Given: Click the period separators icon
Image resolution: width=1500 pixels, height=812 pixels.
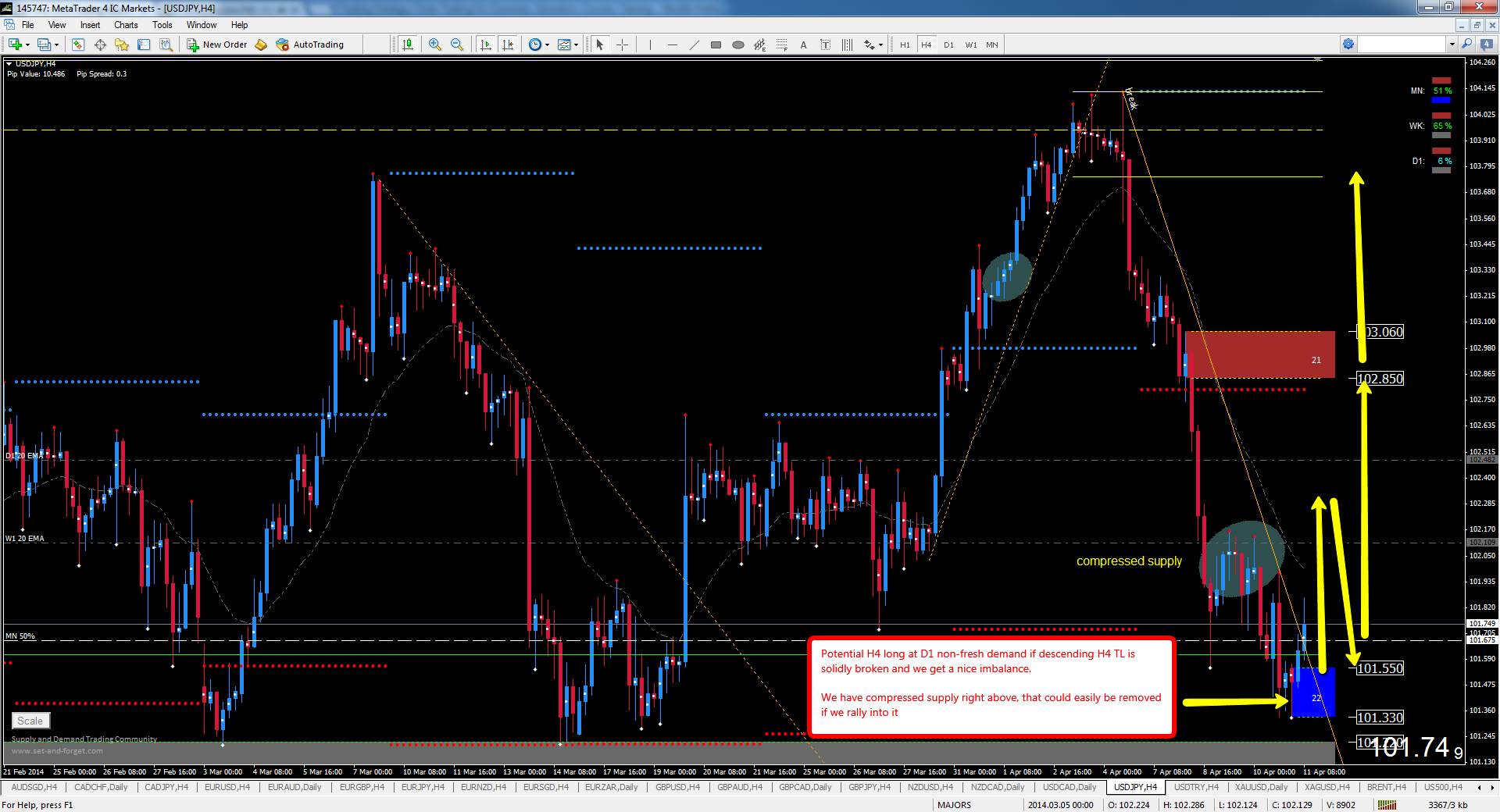Looking at the screenshot, I should click(847, 45).
